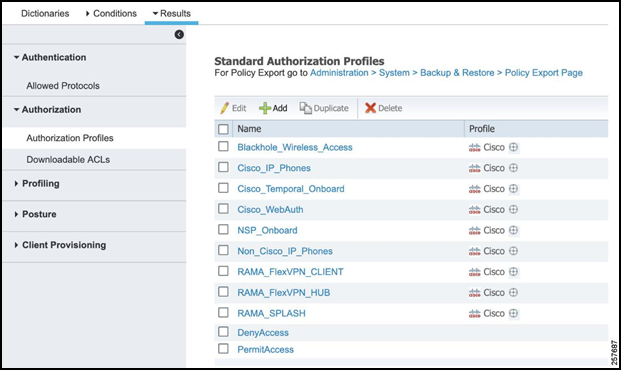Select Authorization Profiles in sidebar

(70, 138)
